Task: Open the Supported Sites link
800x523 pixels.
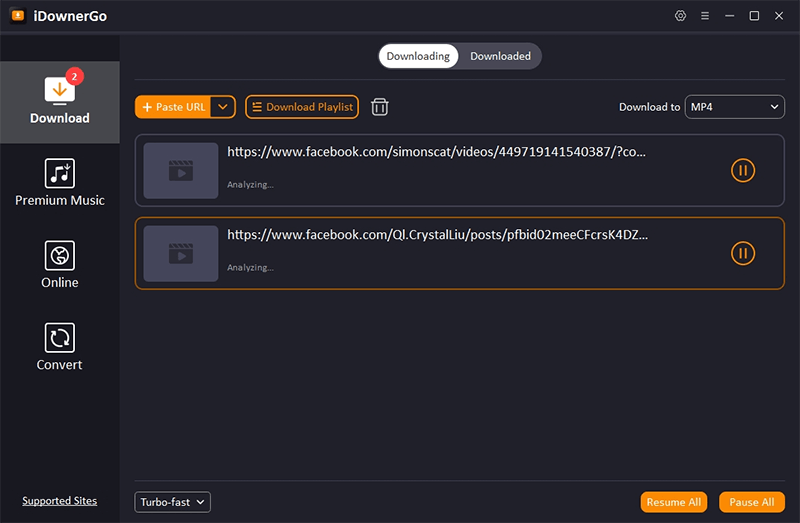Action: click(60, 501)
